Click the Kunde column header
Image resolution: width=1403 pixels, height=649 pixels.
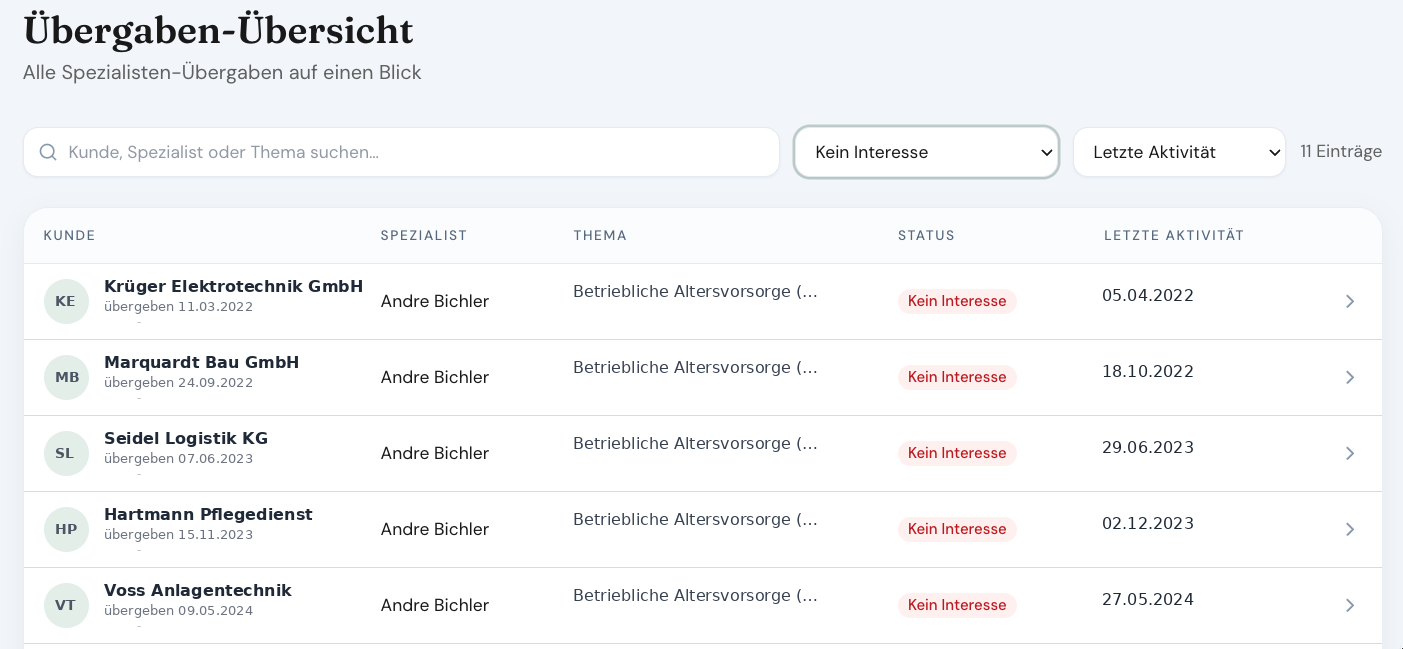[70, 236]
